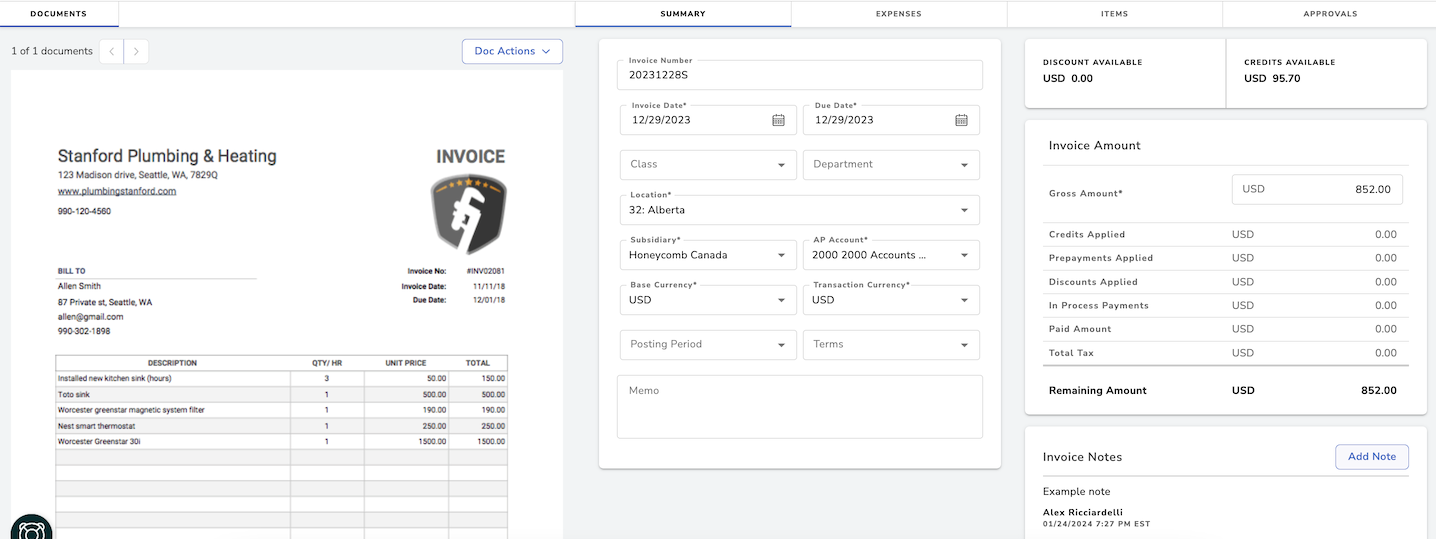Viewport: 1436px width, 539px height.
Task: Open the www.plumbingstanford.com link
Action: [117, 191]
